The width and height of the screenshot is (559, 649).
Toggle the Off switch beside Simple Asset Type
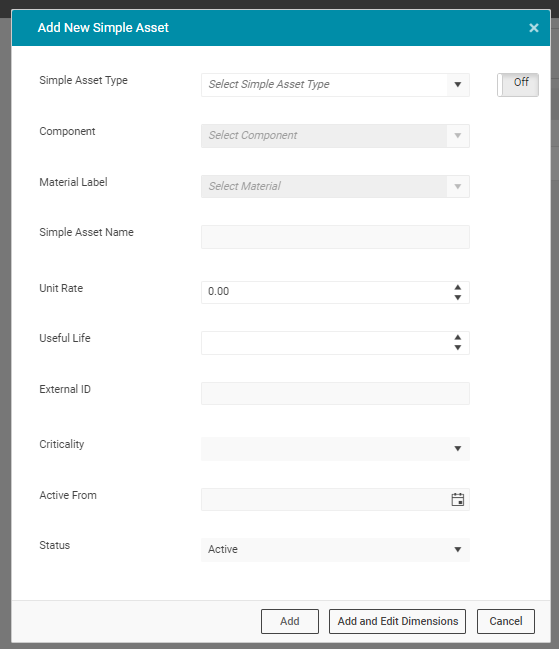tap(518, 85)
